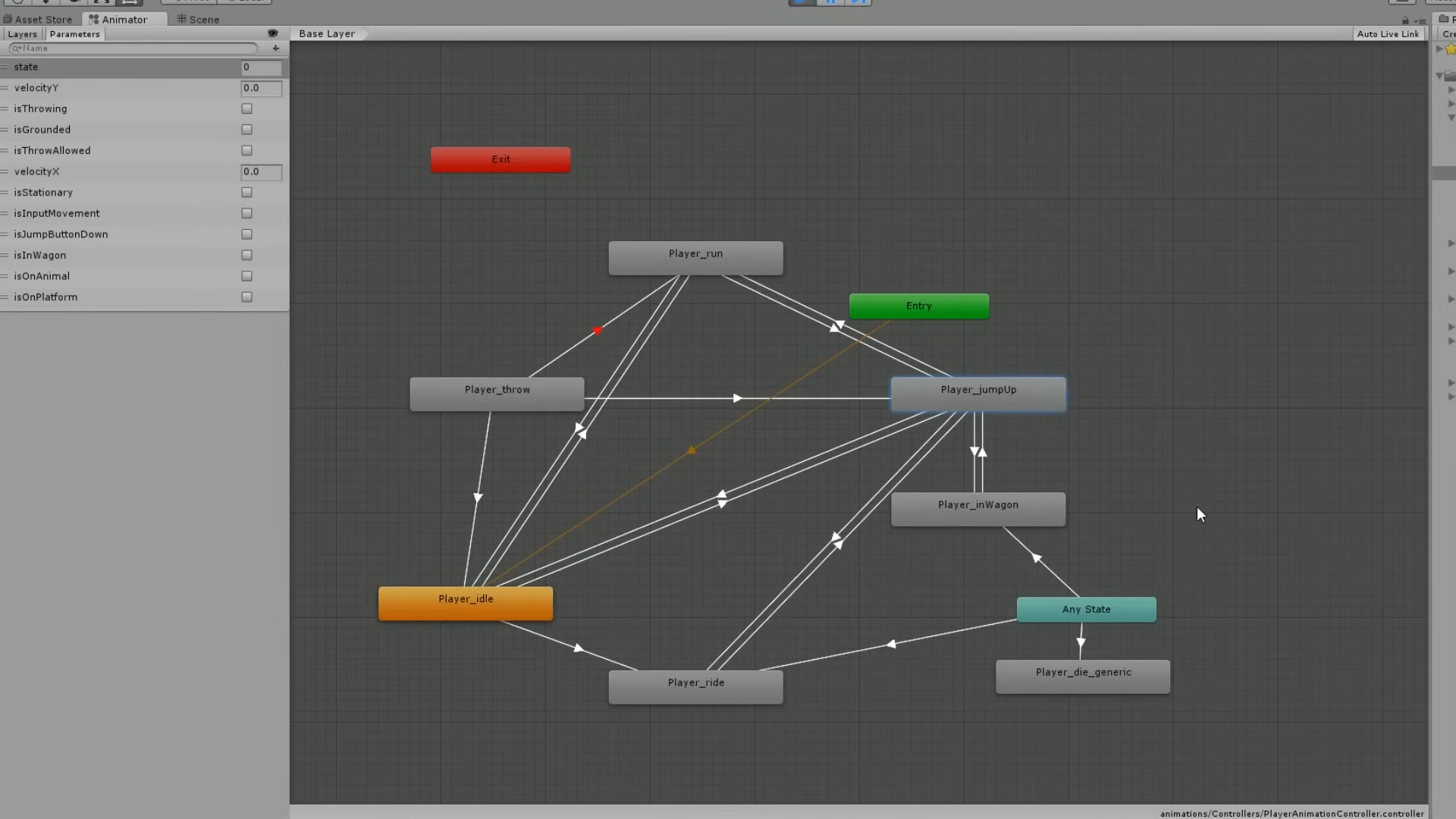Click the Animator window lock icon

[1405, 20]
